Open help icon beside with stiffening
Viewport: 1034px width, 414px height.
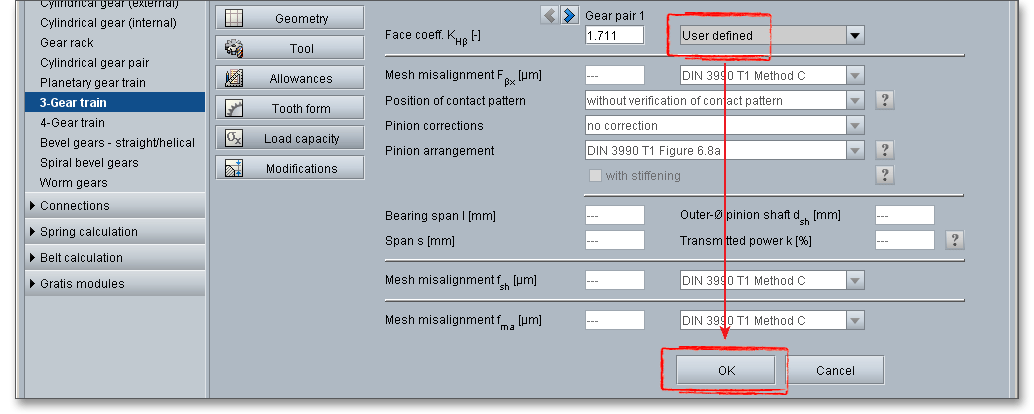[884, 175]
